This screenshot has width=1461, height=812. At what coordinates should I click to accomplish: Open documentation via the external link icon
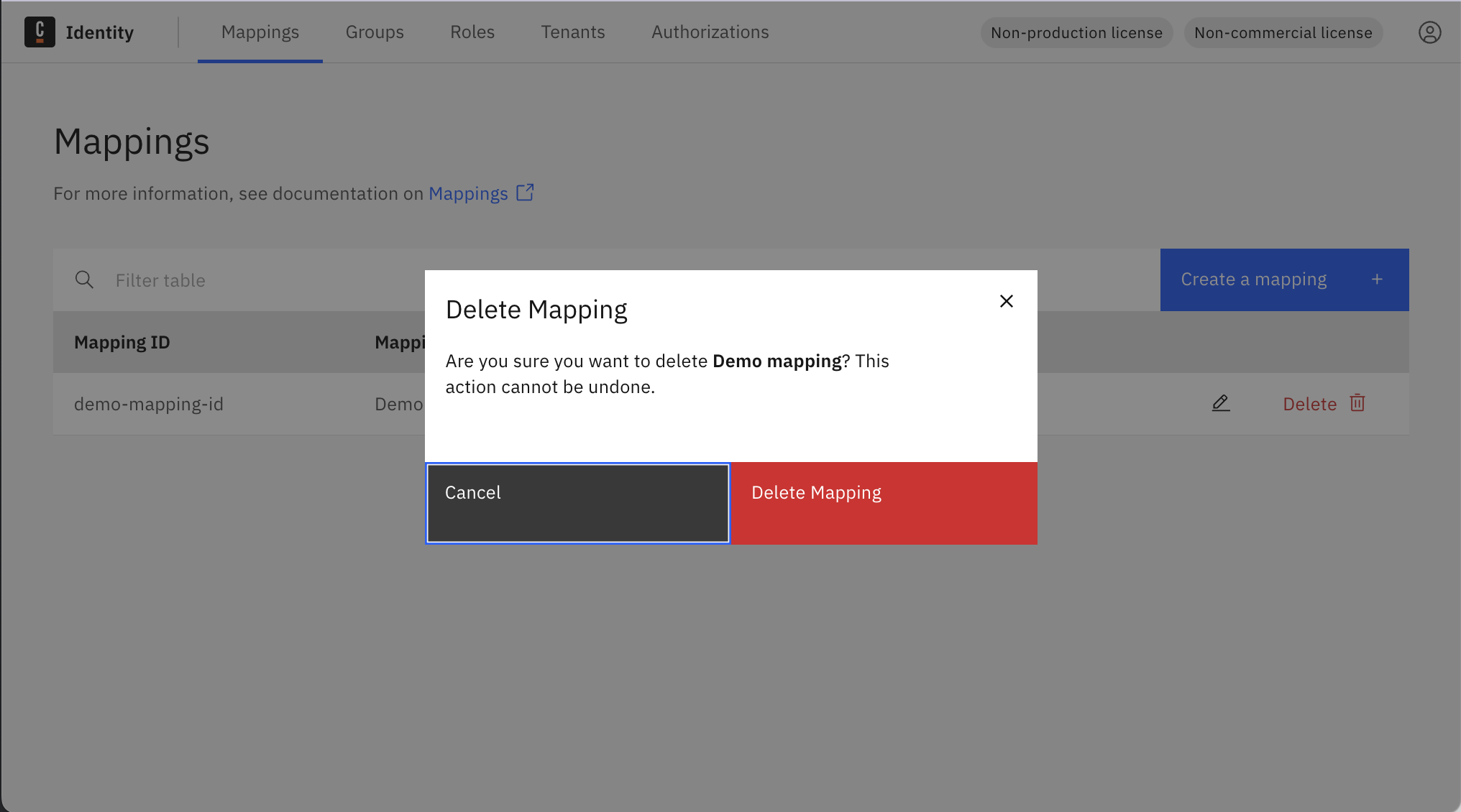click(x=525, y=193)
